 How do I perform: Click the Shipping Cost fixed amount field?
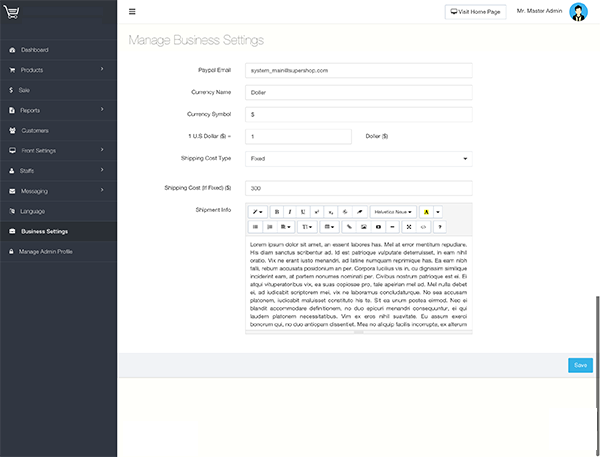click(x=359, y=188)
